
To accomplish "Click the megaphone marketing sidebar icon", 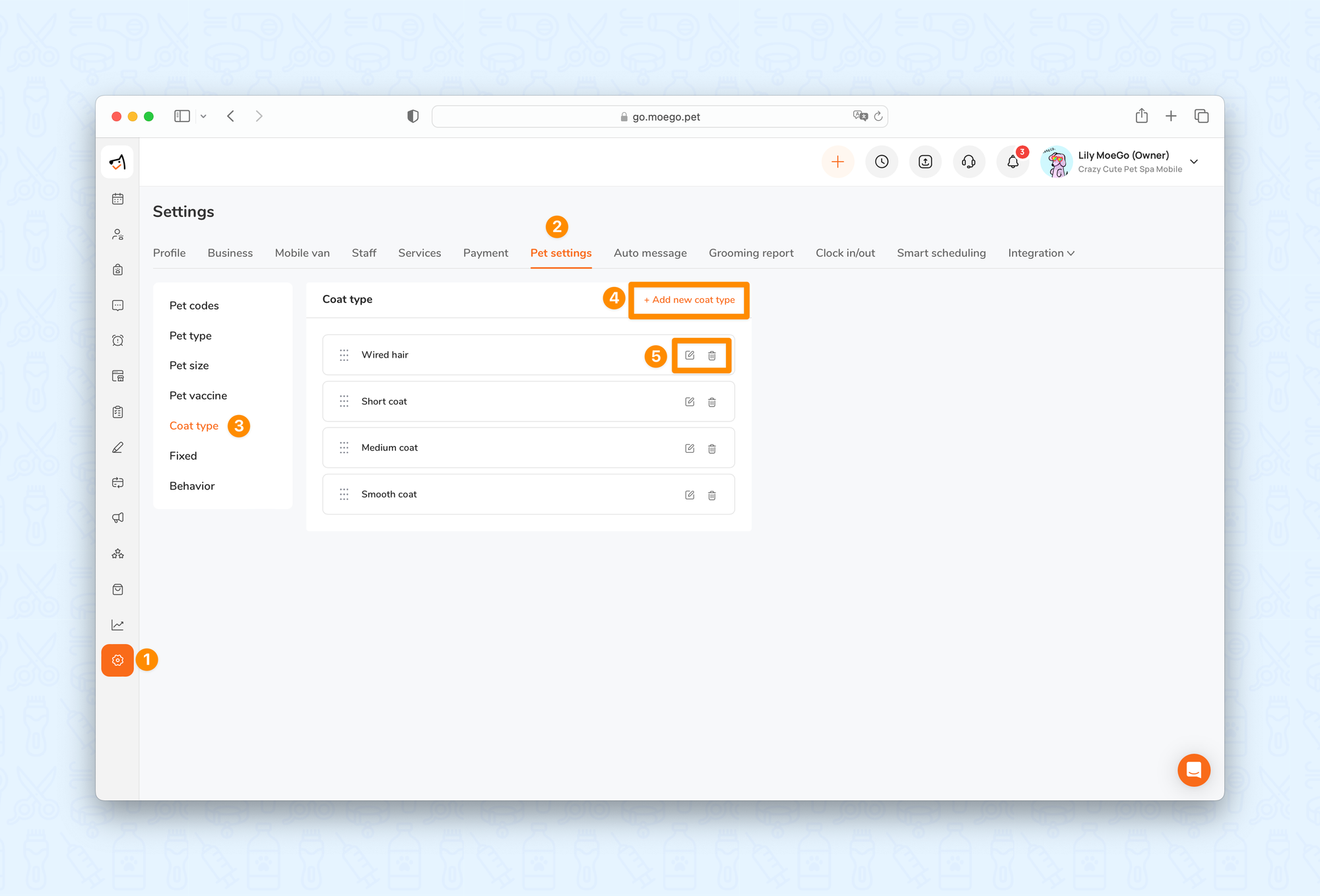I will pos(117,518).
